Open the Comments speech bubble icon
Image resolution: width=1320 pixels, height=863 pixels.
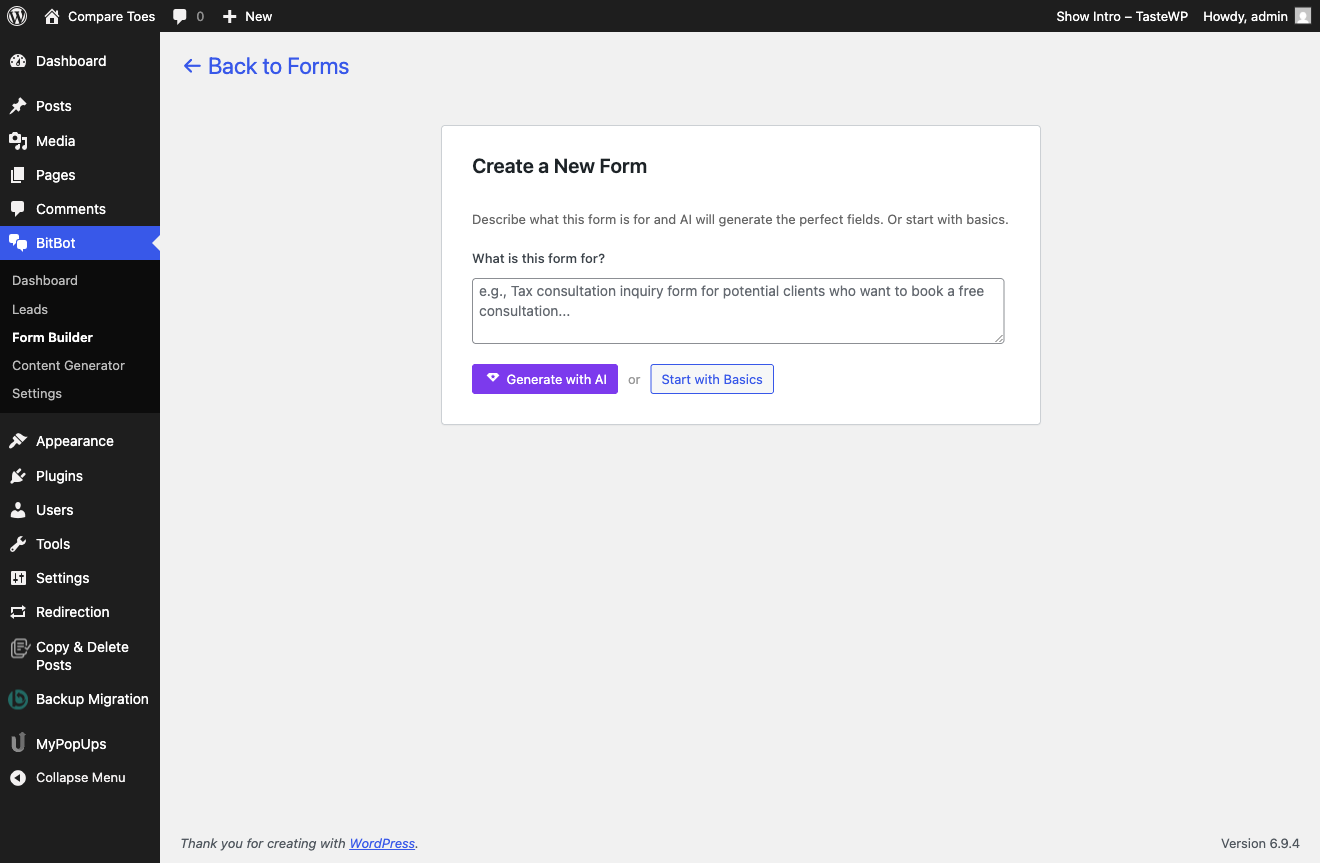coord(19,209)
